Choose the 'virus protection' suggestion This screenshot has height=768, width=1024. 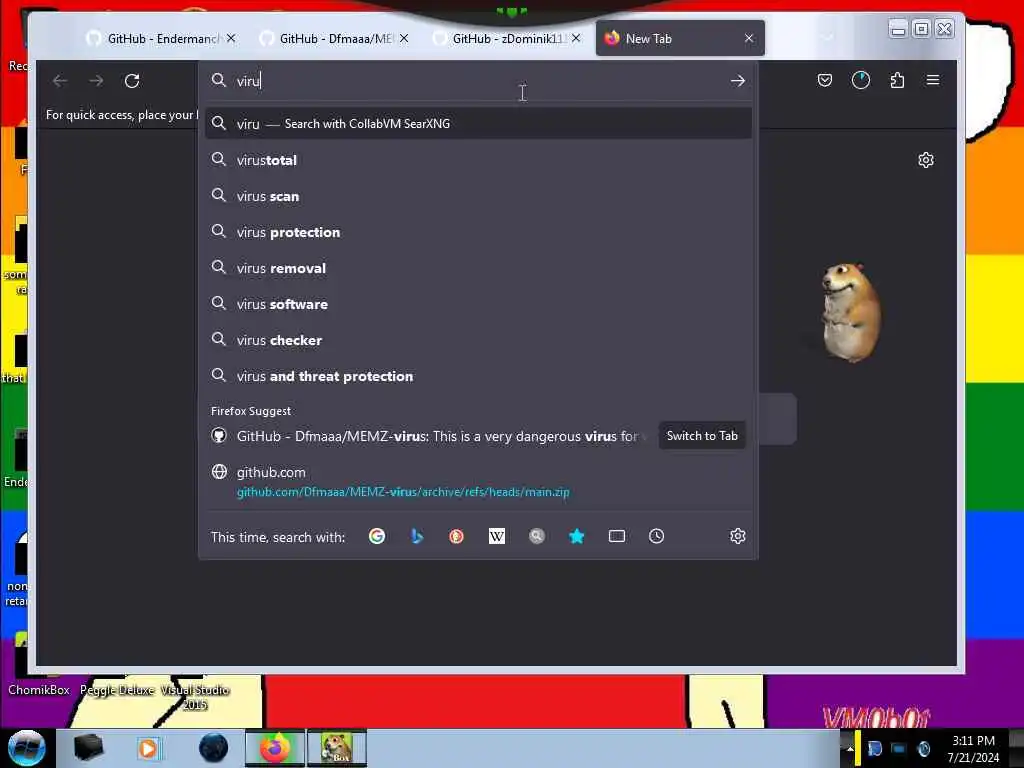tap(478, 232)
